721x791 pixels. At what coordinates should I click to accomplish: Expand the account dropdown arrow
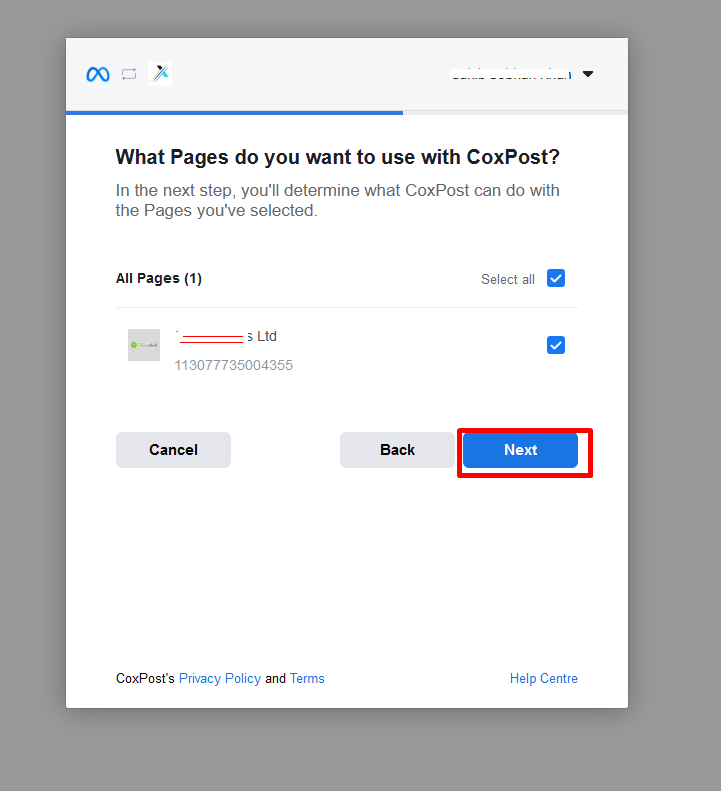[588, 74]
